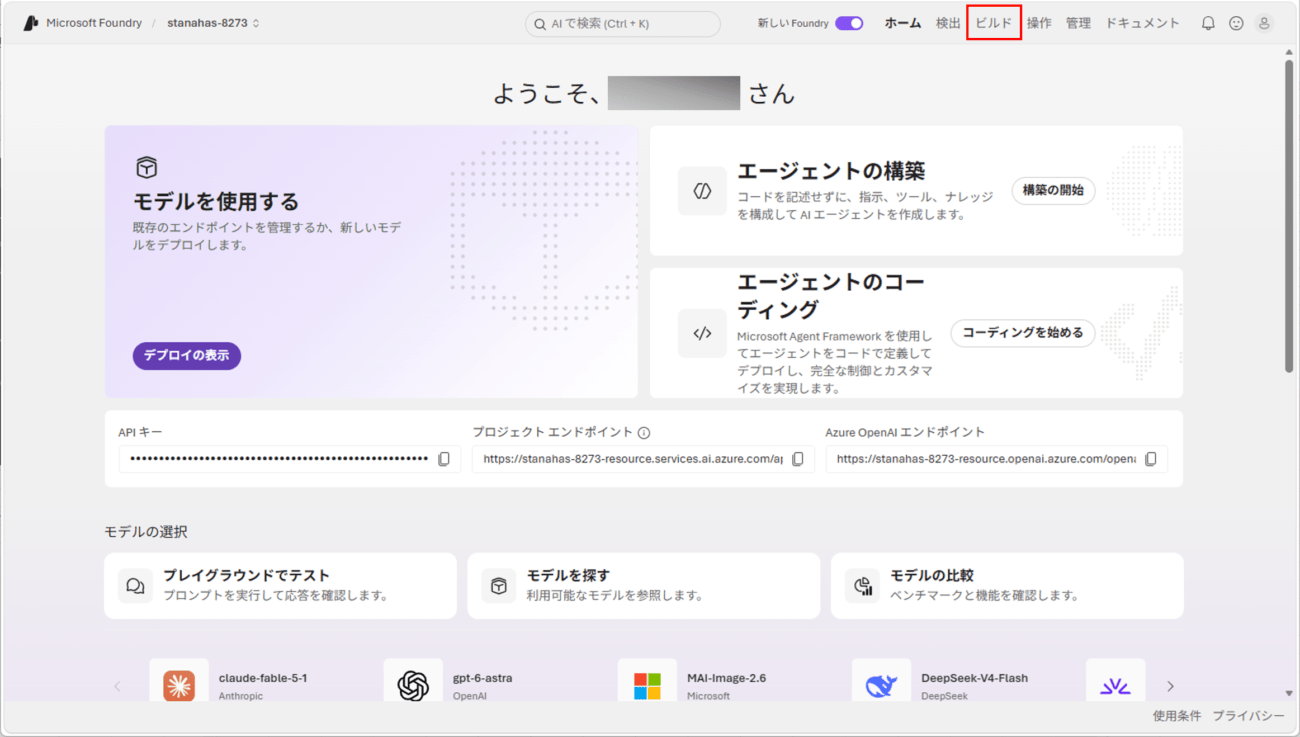This screenshot has width=1300, height=737.
Task: Click the デプロイの表示 button
Action: 187,355
